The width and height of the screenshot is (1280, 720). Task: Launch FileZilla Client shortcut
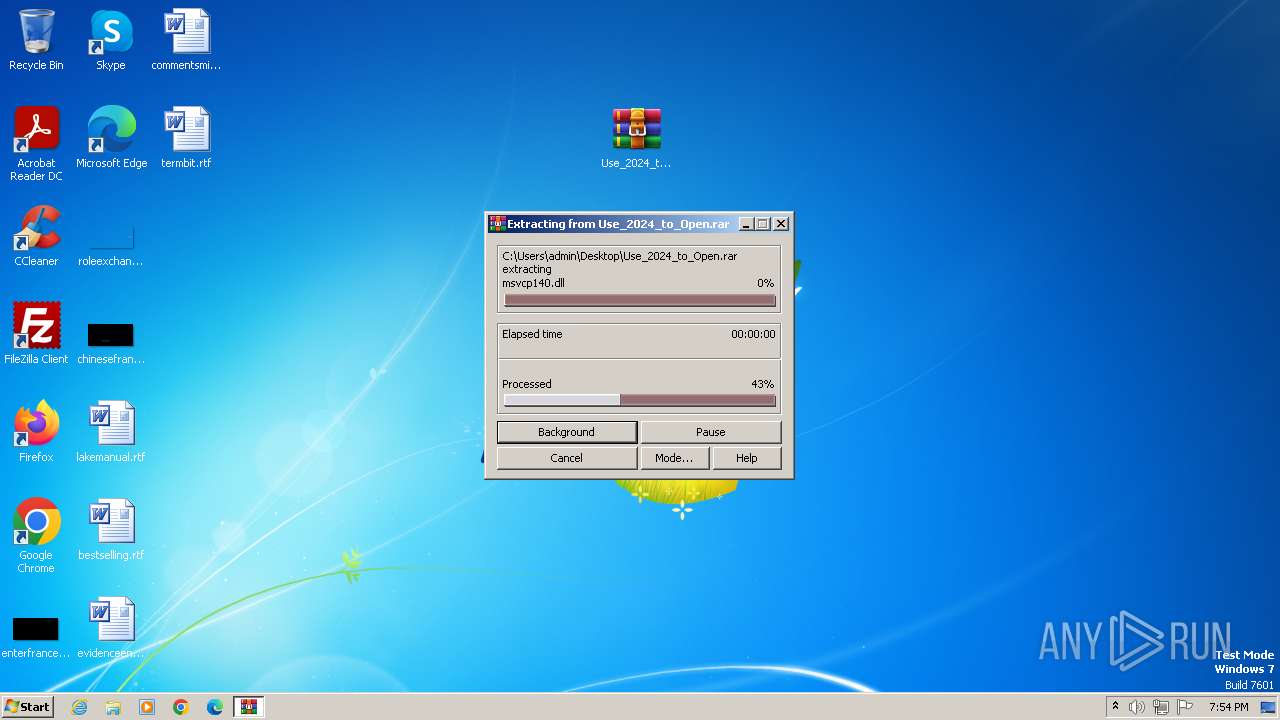[36, 333]
